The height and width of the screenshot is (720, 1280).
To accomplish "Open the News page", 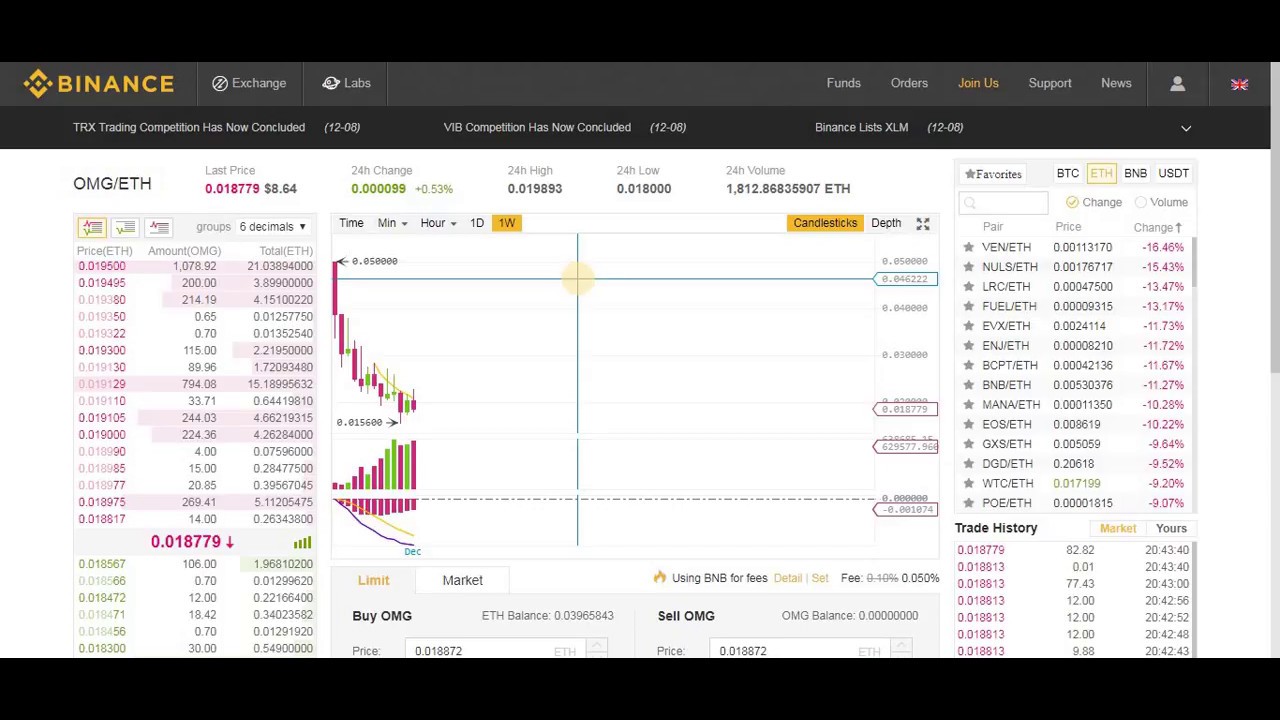I will pos(1116,83).
